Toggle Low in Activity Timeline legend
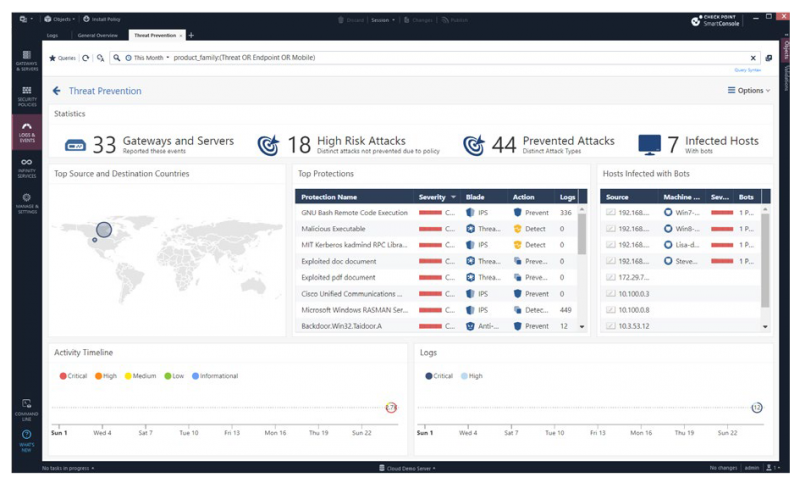This screenshot has height=483, width=800. (x=174, y=376)
